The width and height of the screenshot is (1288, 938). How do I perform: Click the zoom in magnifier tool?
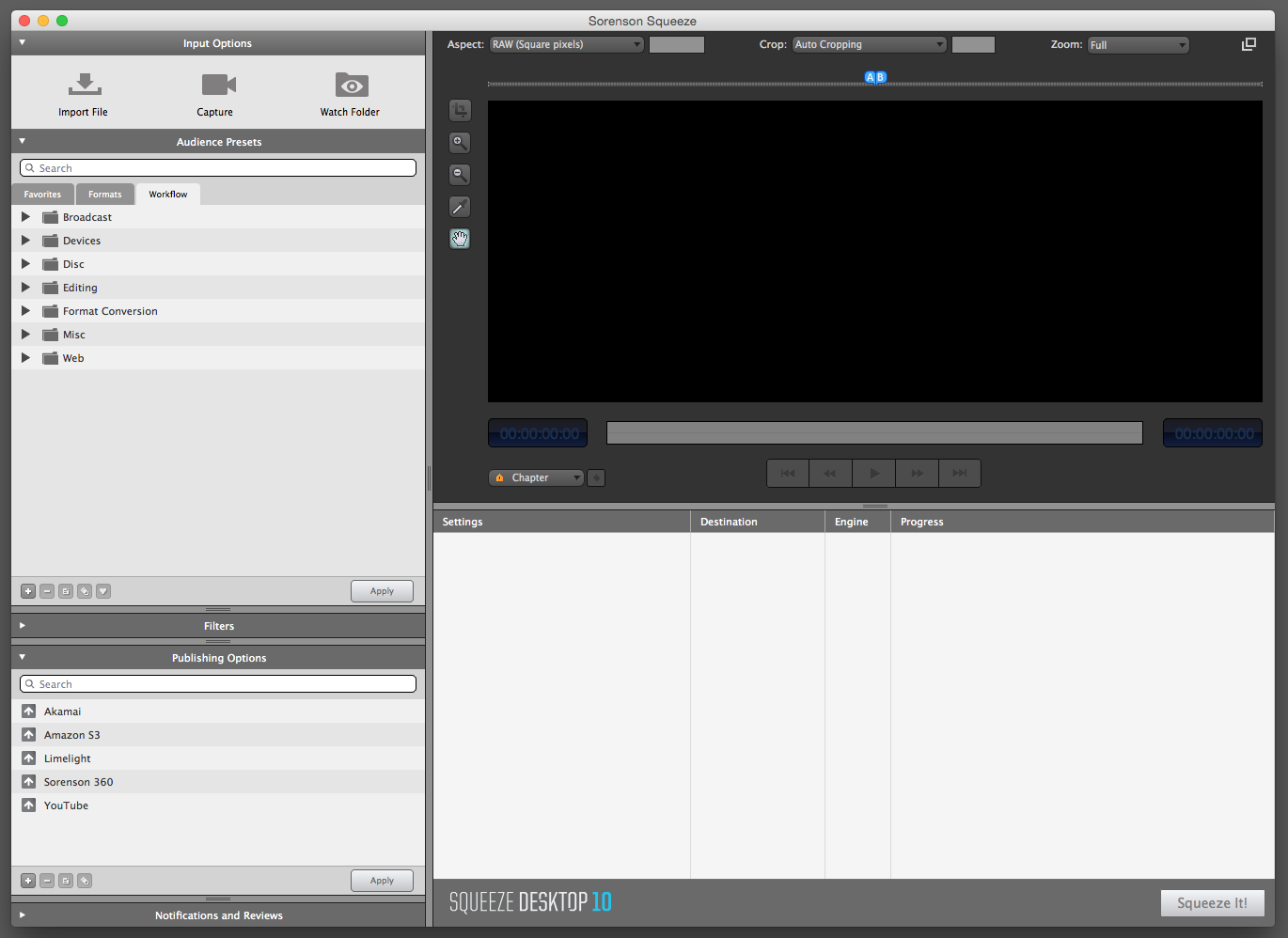click(460, 143)
